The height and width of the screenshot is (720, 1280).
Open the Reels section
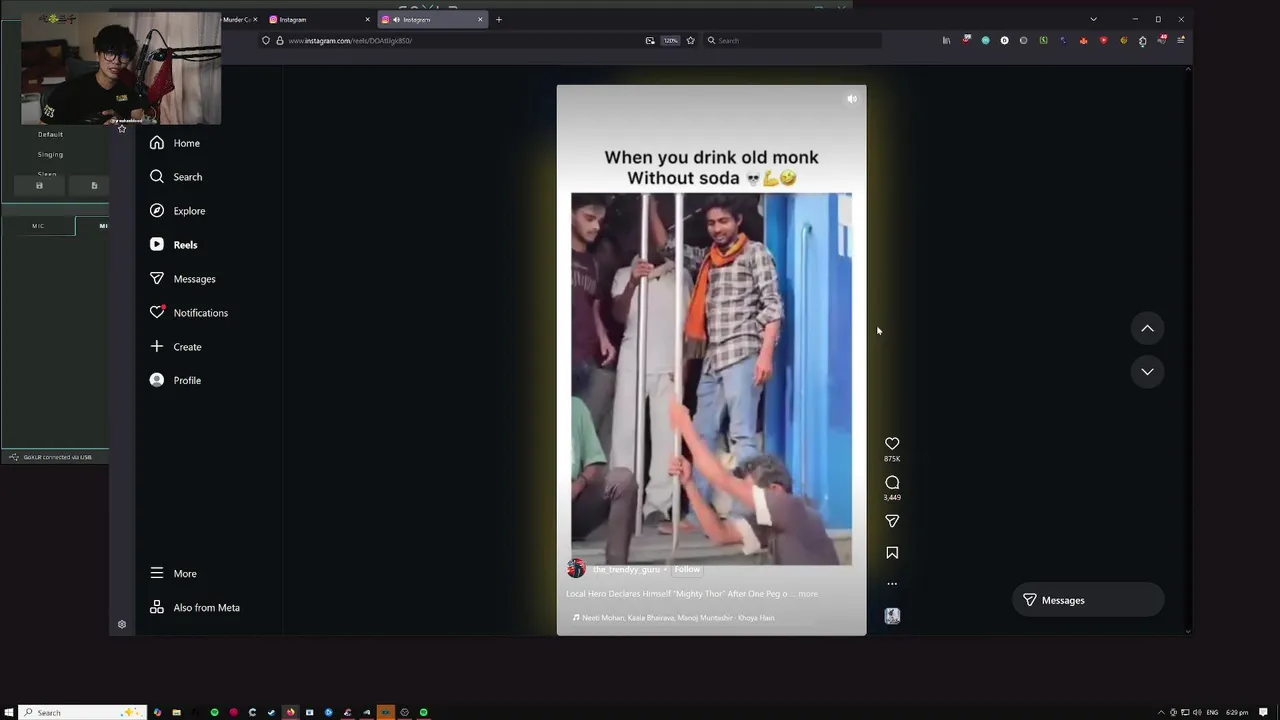[x=174, y=245]
